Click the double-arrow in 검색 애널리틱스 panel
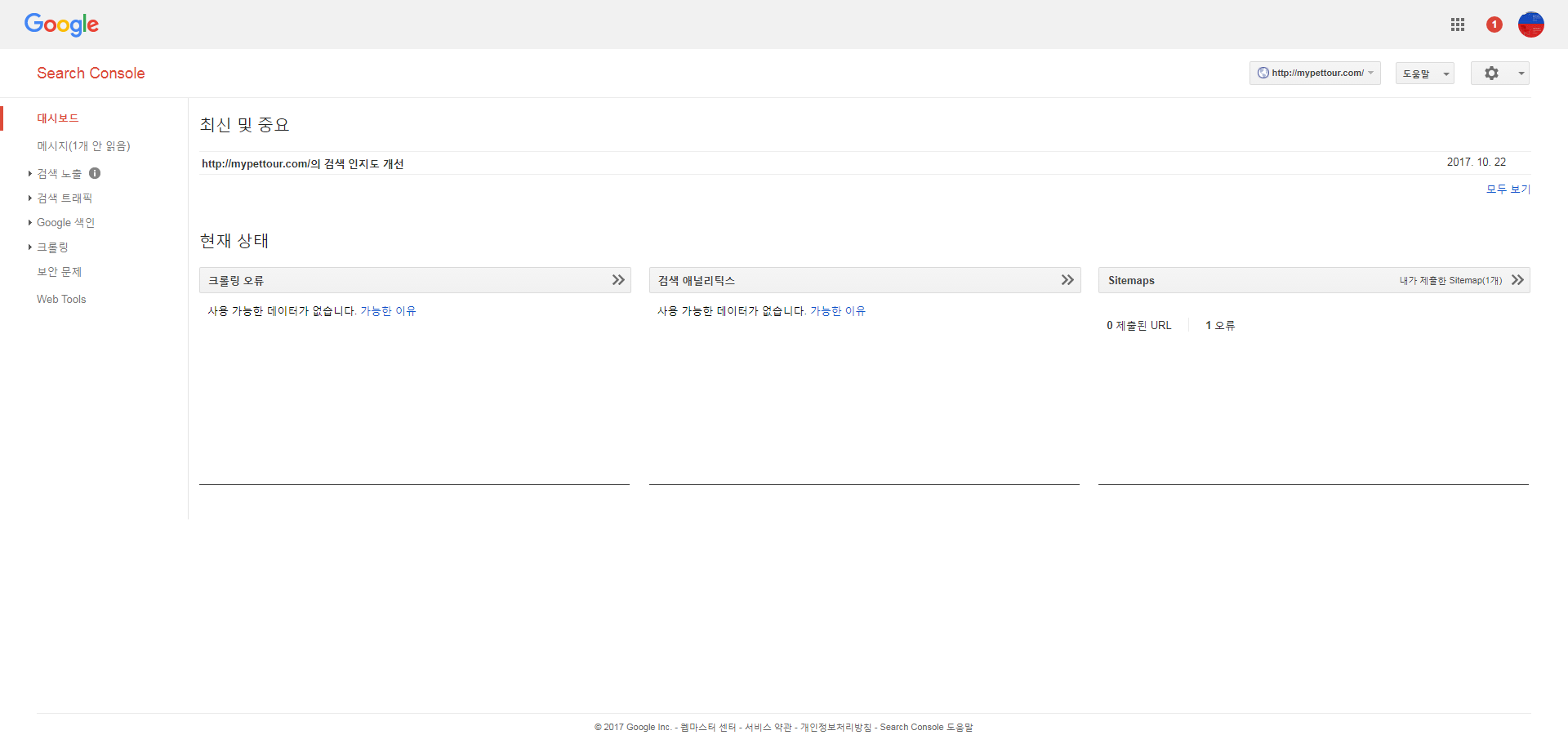The width and height of the screenshot is (1568, 735). click(x=1067, y=280)
